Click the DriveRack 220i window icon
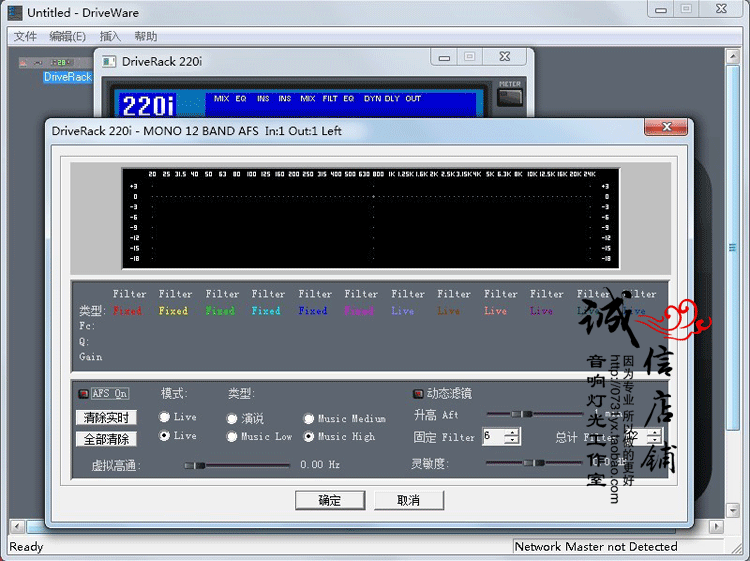 pos(109,62)
